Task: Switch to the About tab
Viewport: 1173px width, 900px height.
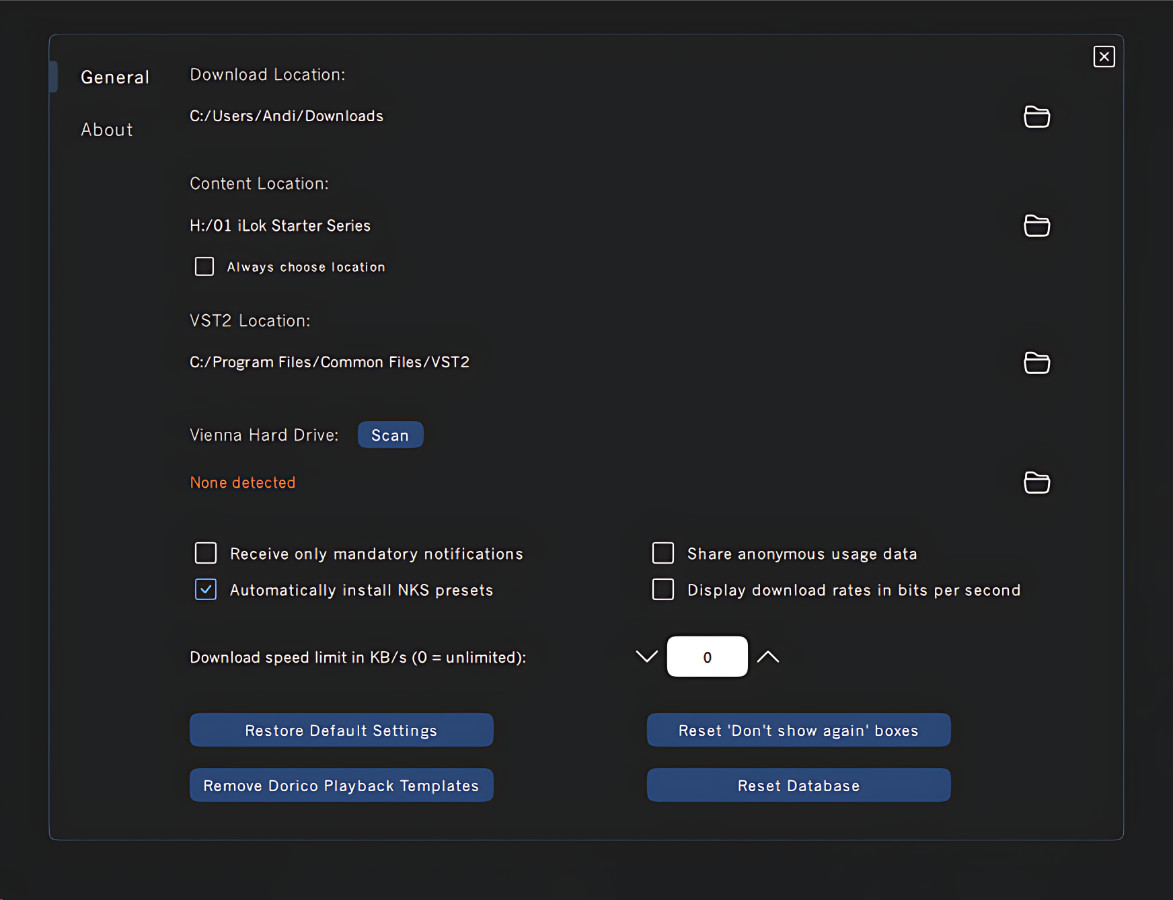Action: pyautogui.click(x=107, y=130)
